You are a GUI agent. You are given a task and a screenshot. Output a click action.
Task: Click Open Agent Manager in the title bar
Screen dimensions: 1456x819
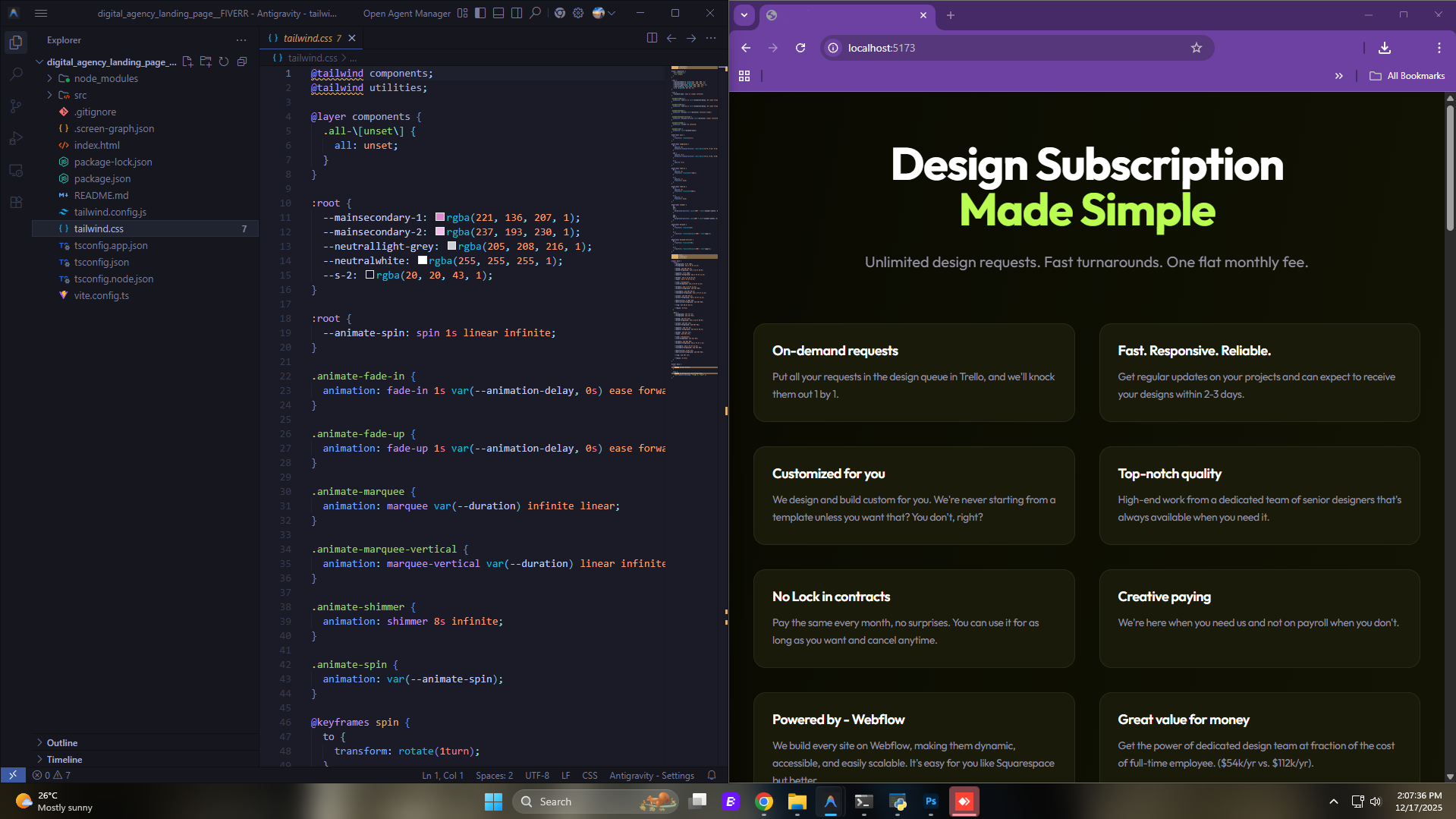click(406, 13)
